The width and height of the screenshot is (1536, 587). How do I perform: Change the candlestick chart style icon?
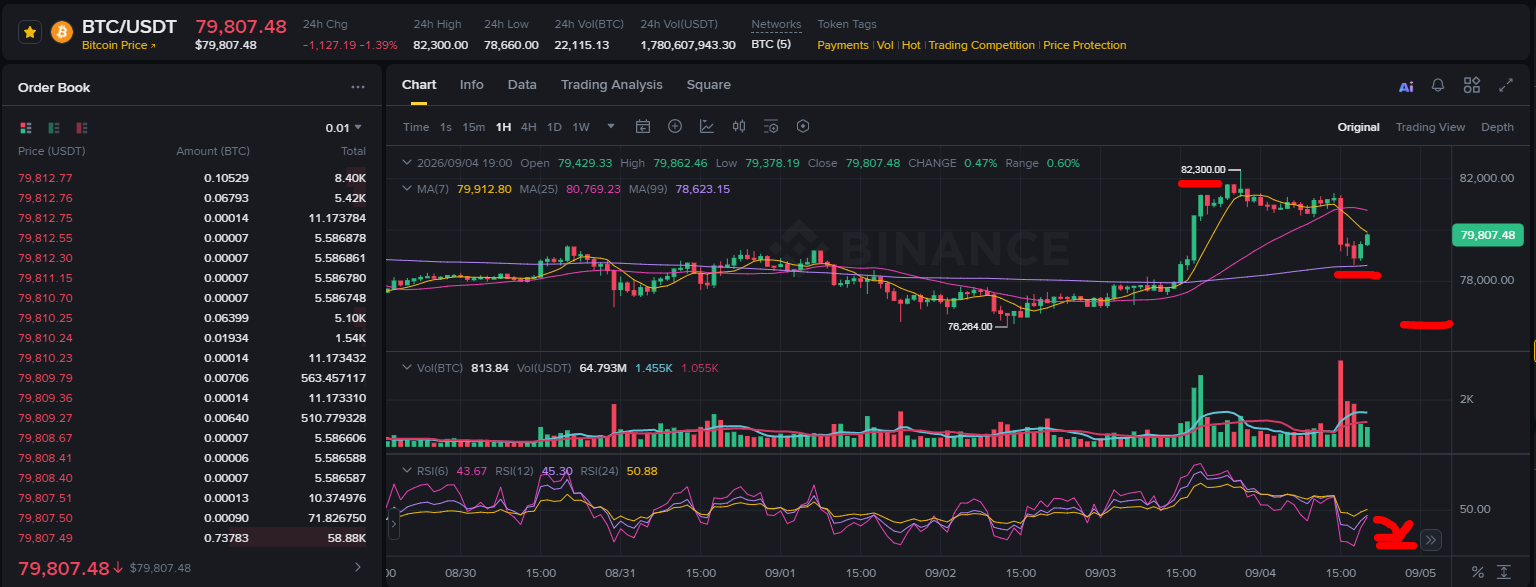(x=739, y=126)
